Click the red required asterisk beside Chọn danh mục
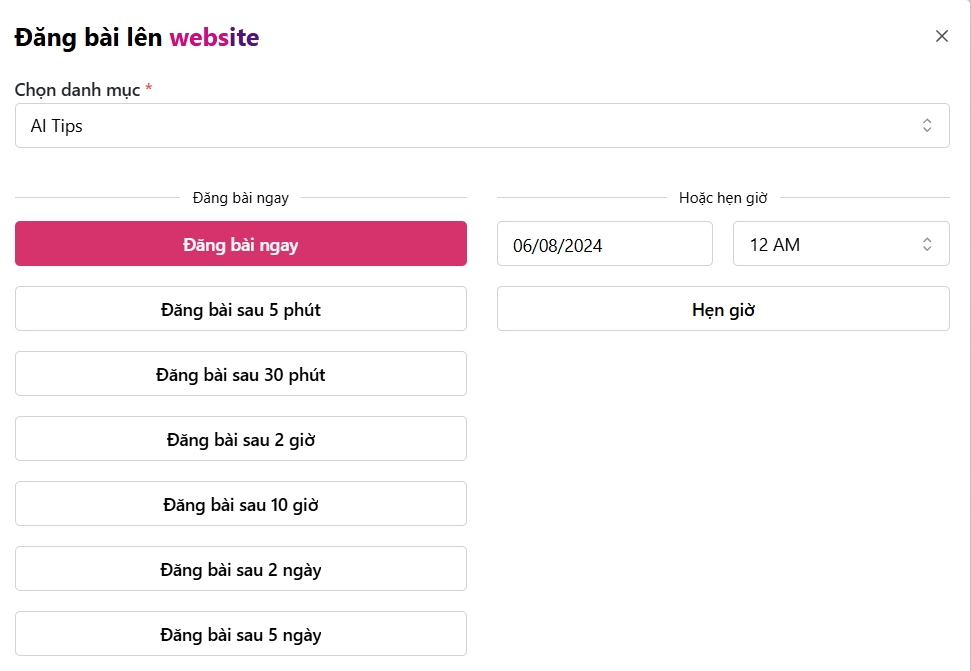Image resolution: width=971 pixels, height=671 pixels. tap(149, 90)
